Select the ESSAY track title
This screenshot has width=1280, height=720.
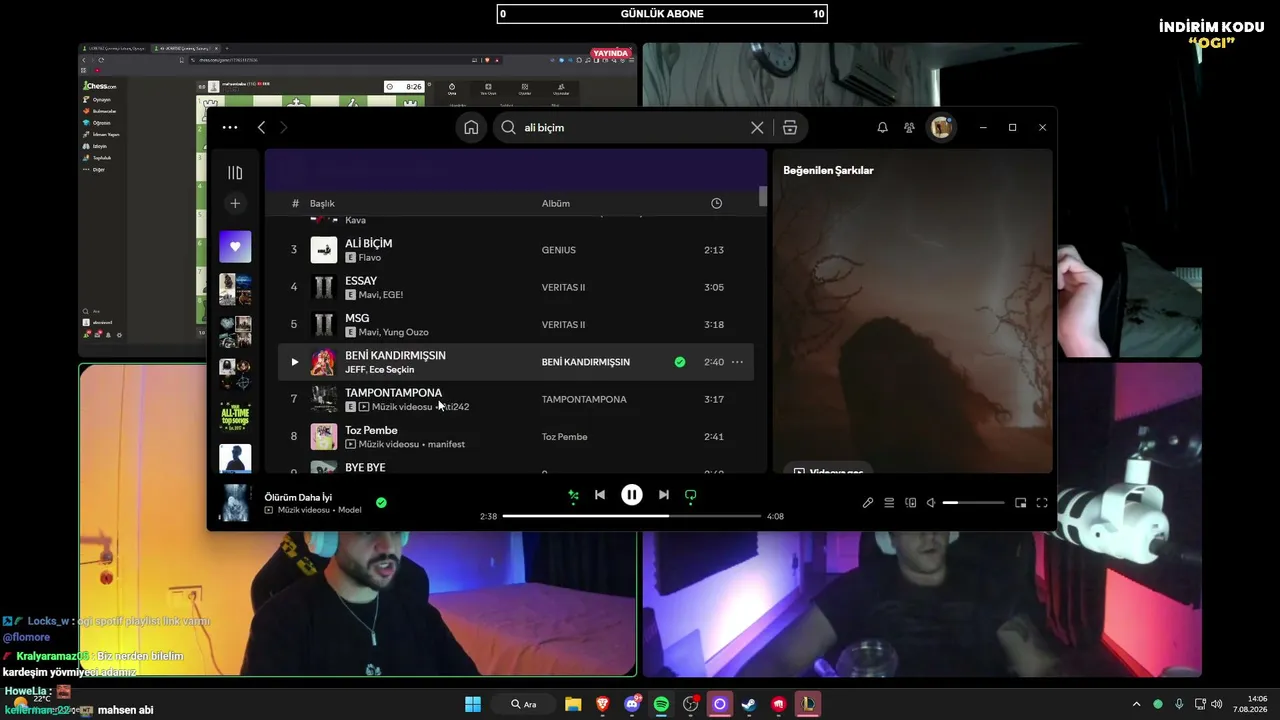(361, 281)
